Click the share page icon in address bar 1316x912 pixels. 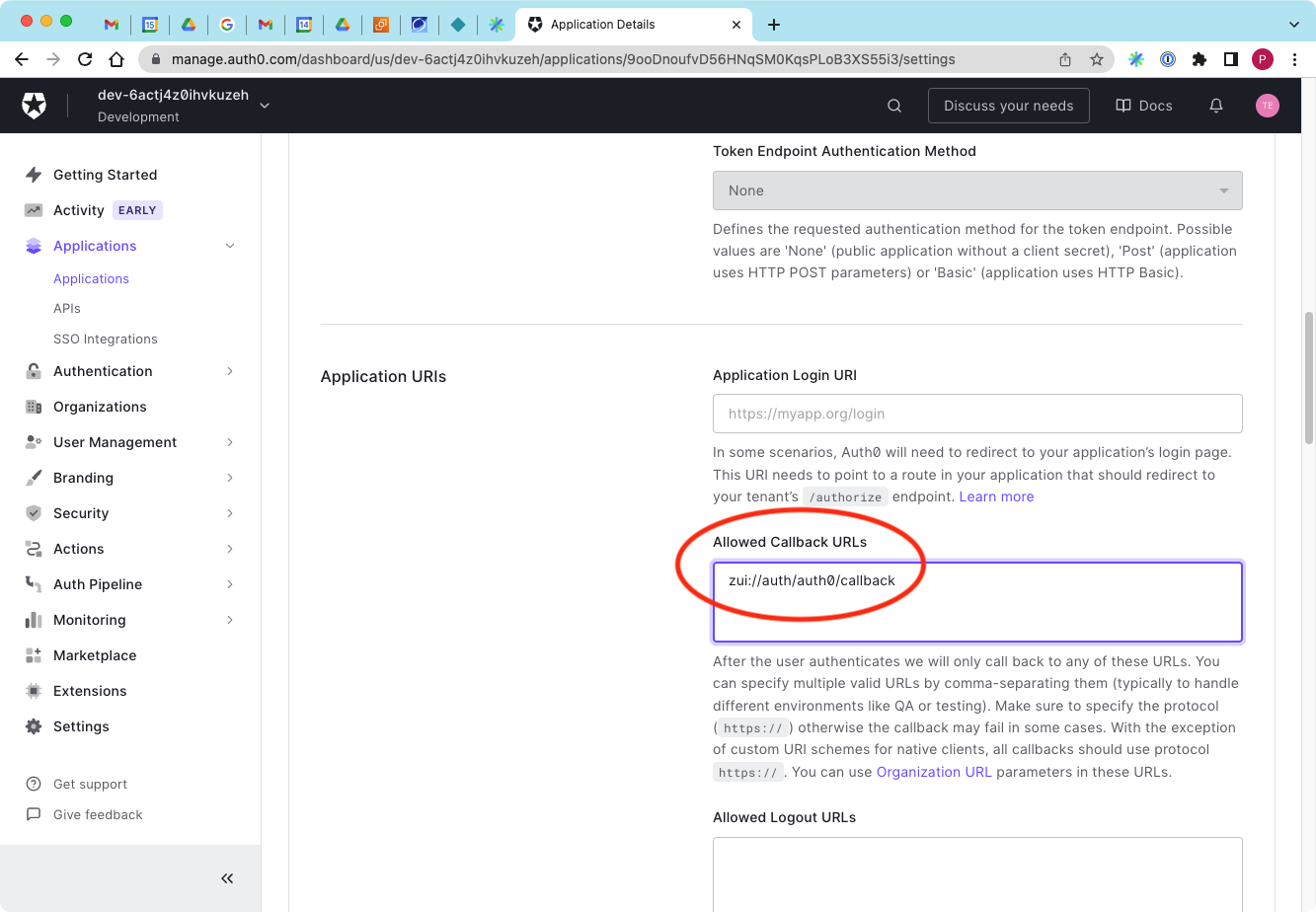pos(1065,59)
